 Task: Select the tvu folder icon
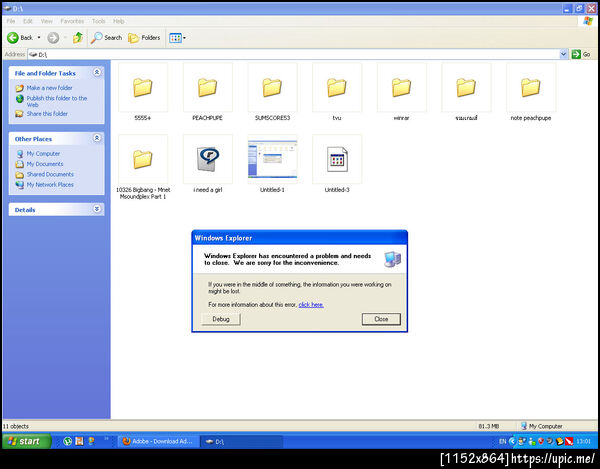tap(337, 88)
